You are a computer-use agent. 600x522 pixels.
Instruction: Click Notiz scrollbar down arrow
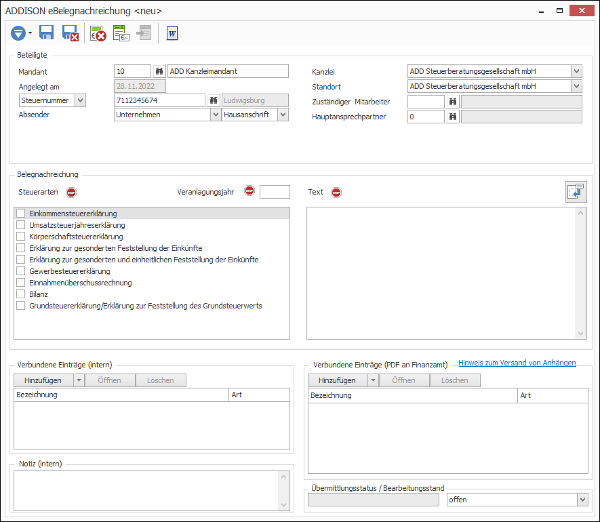pyautogui.click(x=284, y=505)
